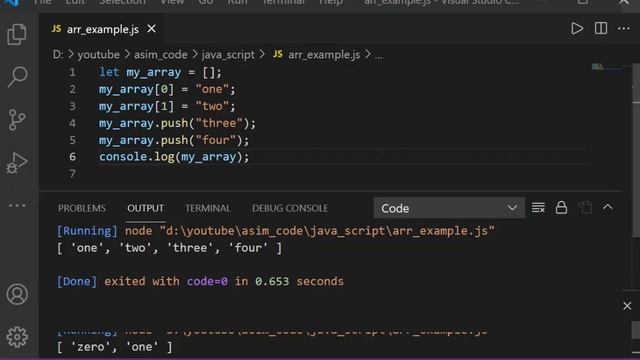Switch to the PROBLEMS panel tab
This screenshot has height=360, width=640.
click(x=82, y=208)
